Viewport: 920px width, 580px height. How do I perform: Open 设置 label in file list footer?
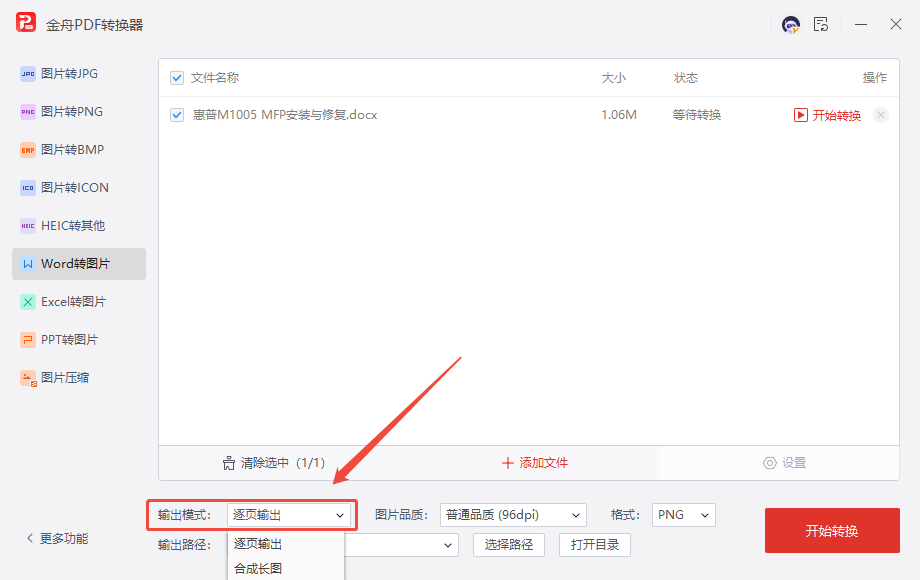(x=794, y=463)
